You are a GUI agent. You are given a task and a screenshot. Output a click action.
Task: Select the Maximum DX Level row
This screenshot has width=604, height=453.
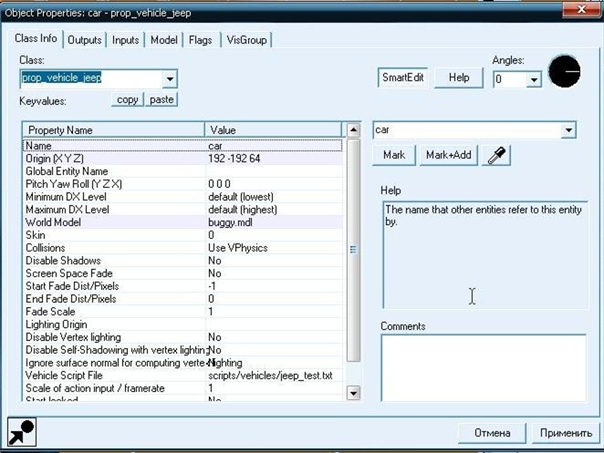(x=183, y=210)
